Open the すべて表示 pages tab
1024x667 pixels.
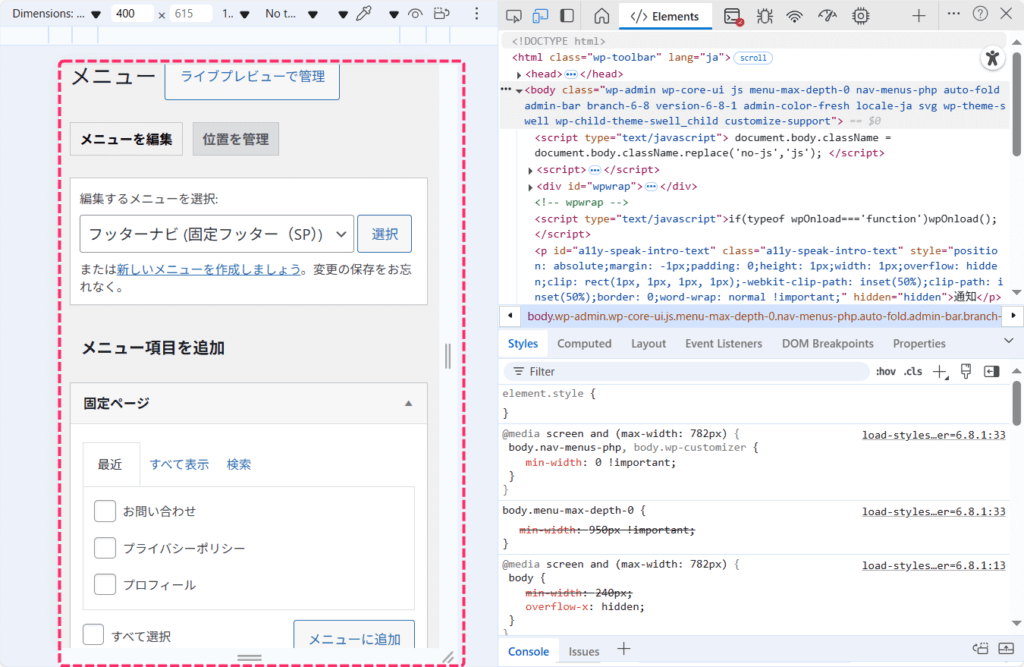click(x=179, y=464)
